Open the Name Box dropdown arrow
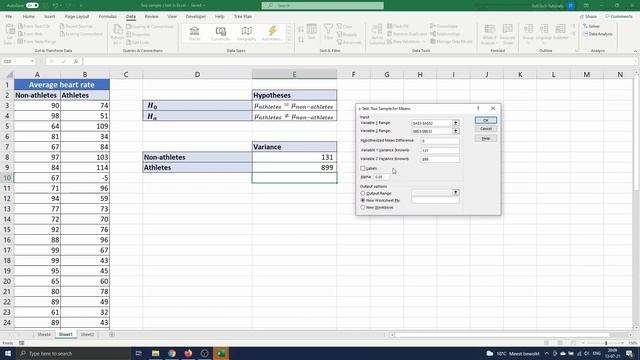Image resolution: width=640 pixels, height=360 pixels. pos(32,61)
